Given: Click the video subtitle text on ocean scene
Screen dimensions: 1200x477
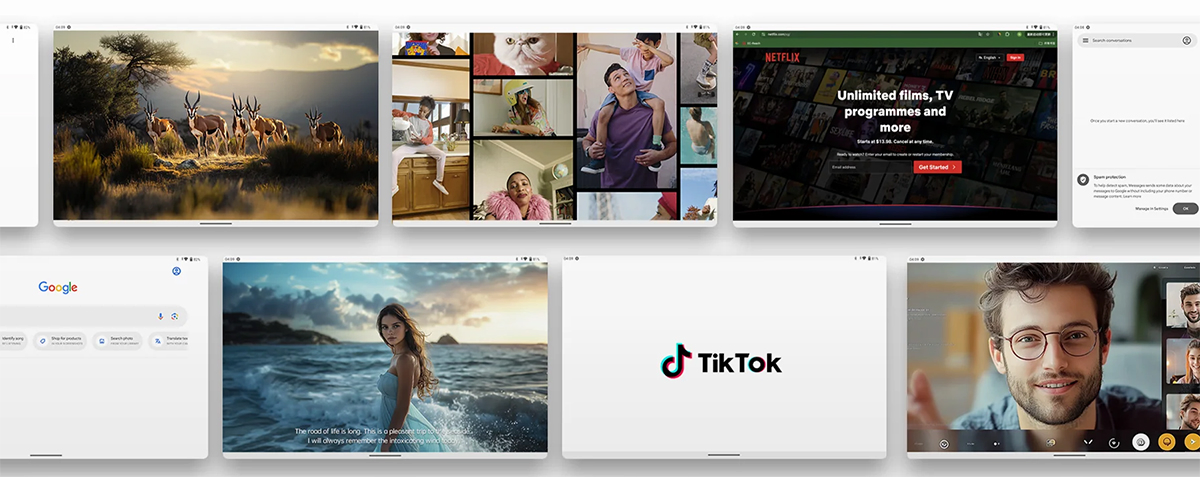Looking at the screenshot, I should (384, 436).
